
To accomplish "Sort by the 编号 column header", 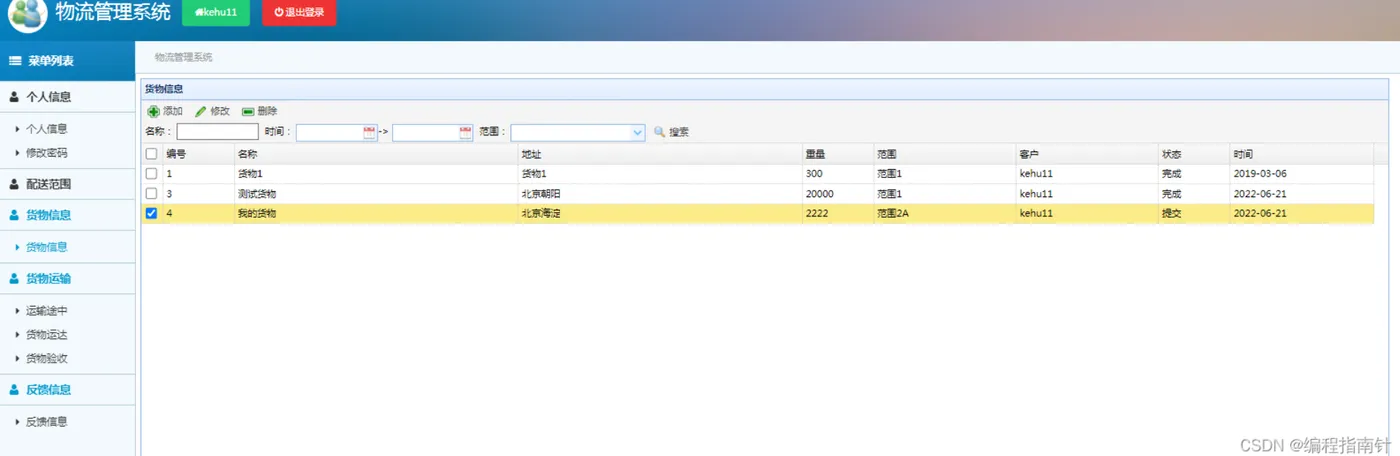I will (x=197, y=154).
